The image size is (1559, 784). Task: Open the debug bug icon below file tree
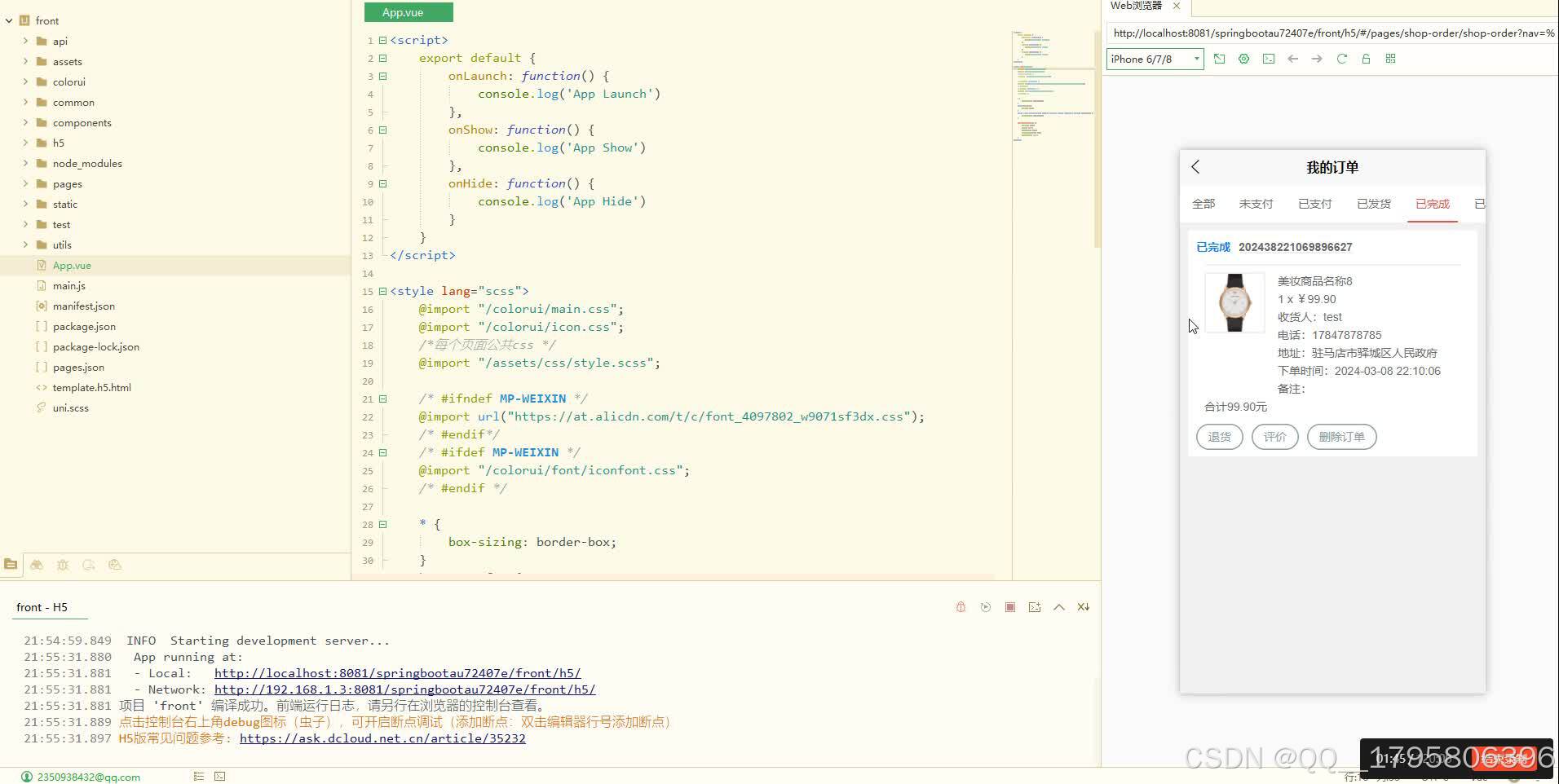point(63,564)
